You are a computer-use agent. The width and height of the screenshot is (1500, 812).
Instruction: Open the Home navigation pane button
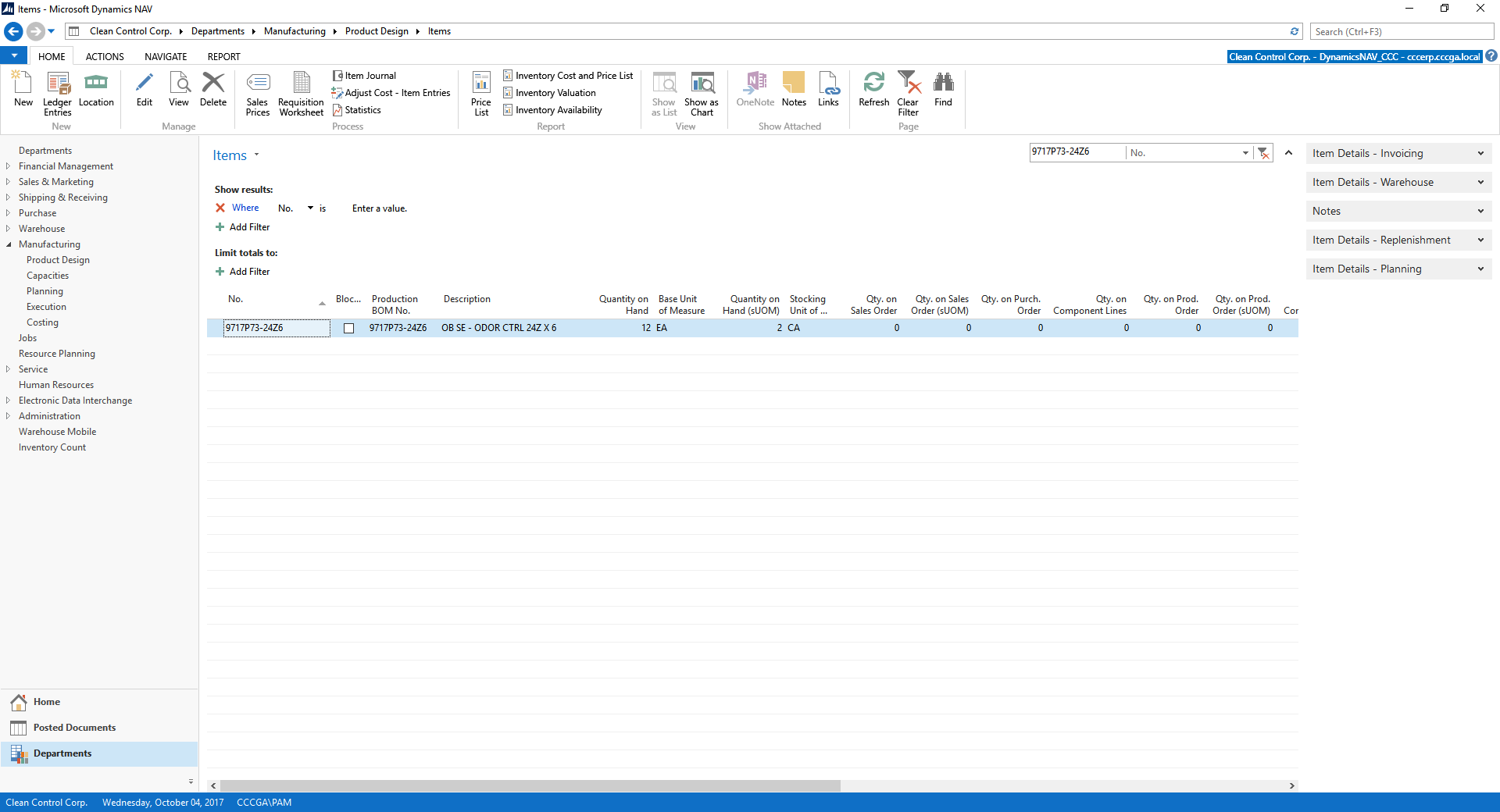(98, 702)
